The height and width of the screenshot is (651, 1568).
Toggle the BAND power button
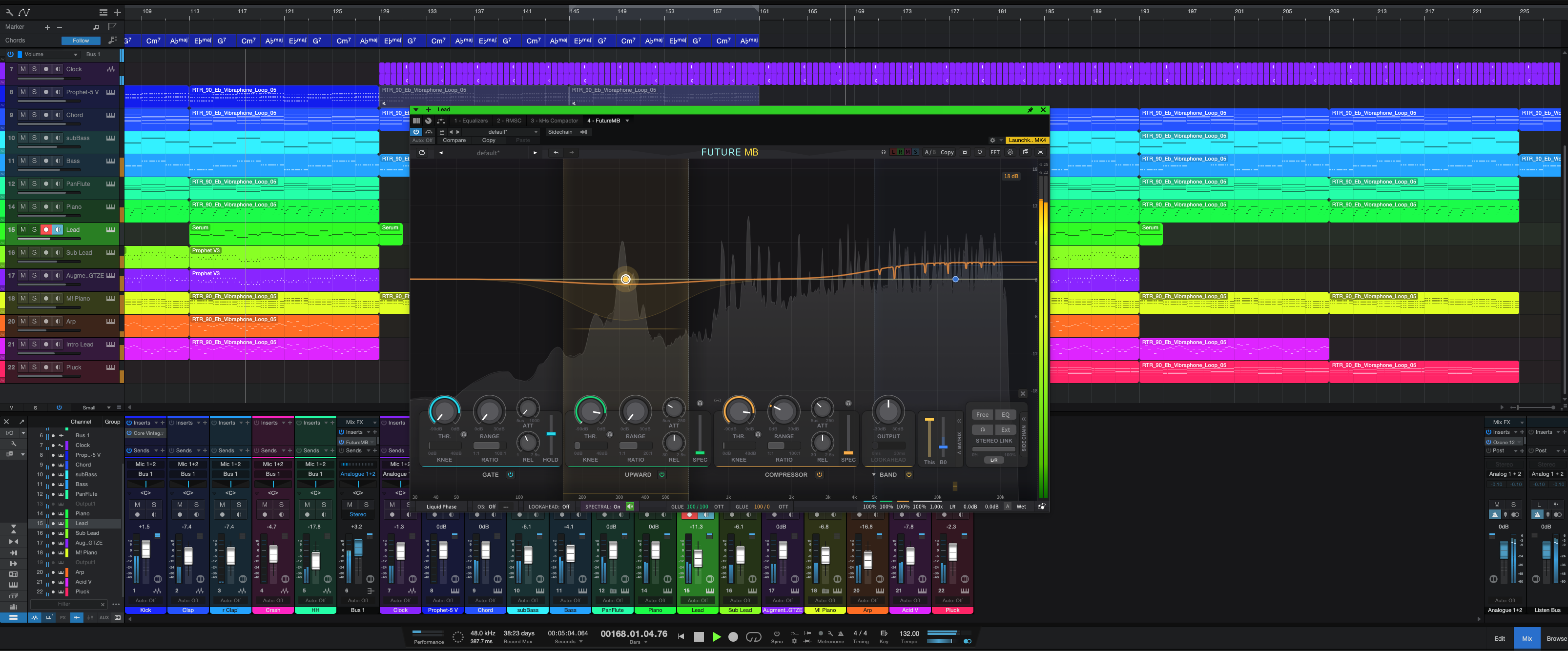pos(909,474)
